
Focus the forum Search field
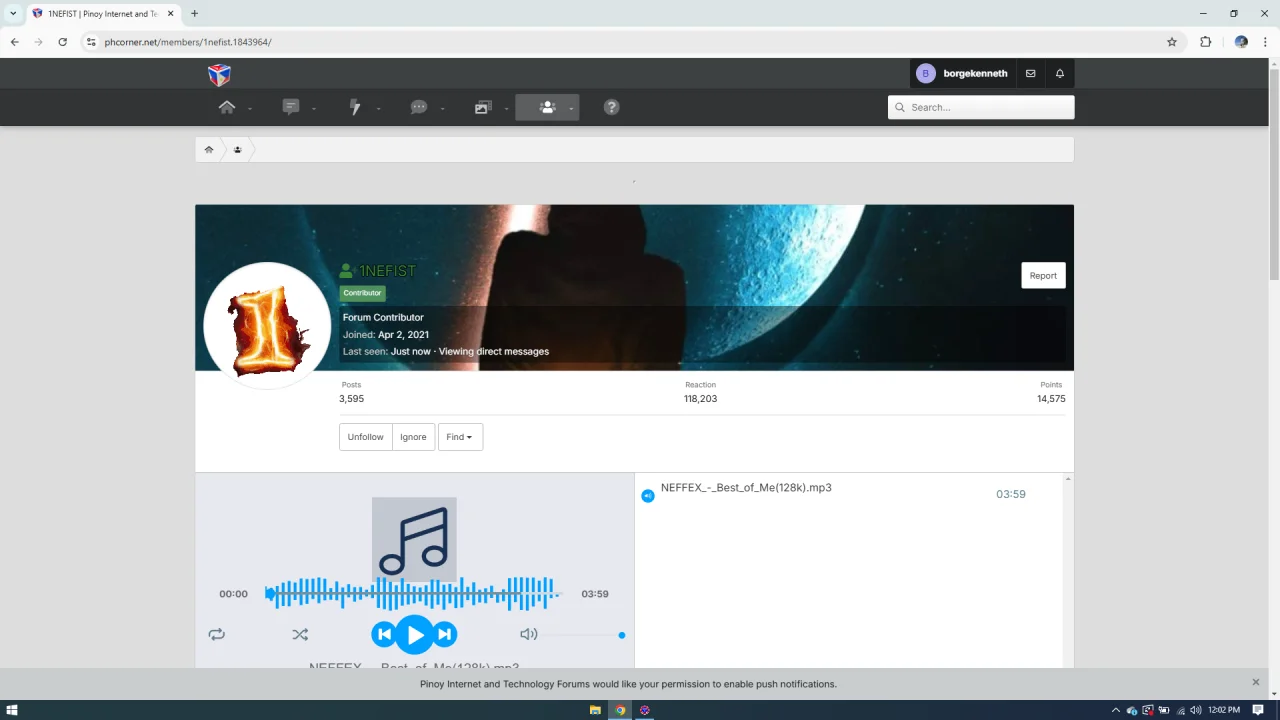(981, 107)
